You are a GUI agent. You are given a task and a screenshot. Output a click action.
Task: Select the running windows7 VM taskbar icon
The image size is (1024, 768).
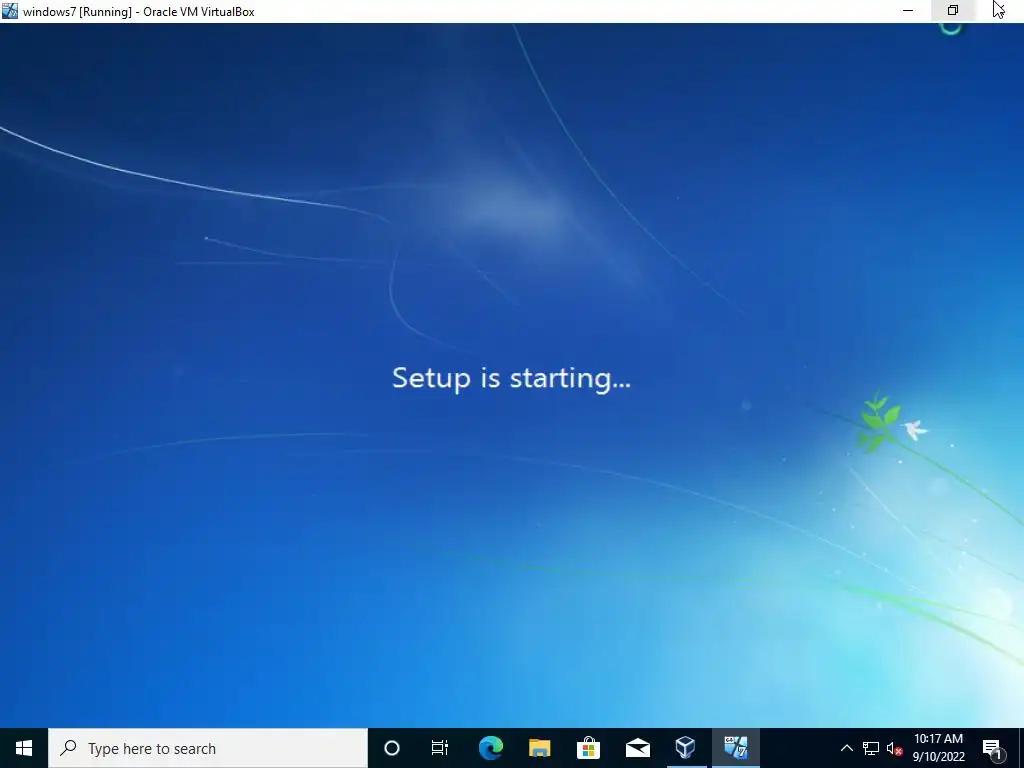point(735,748)
